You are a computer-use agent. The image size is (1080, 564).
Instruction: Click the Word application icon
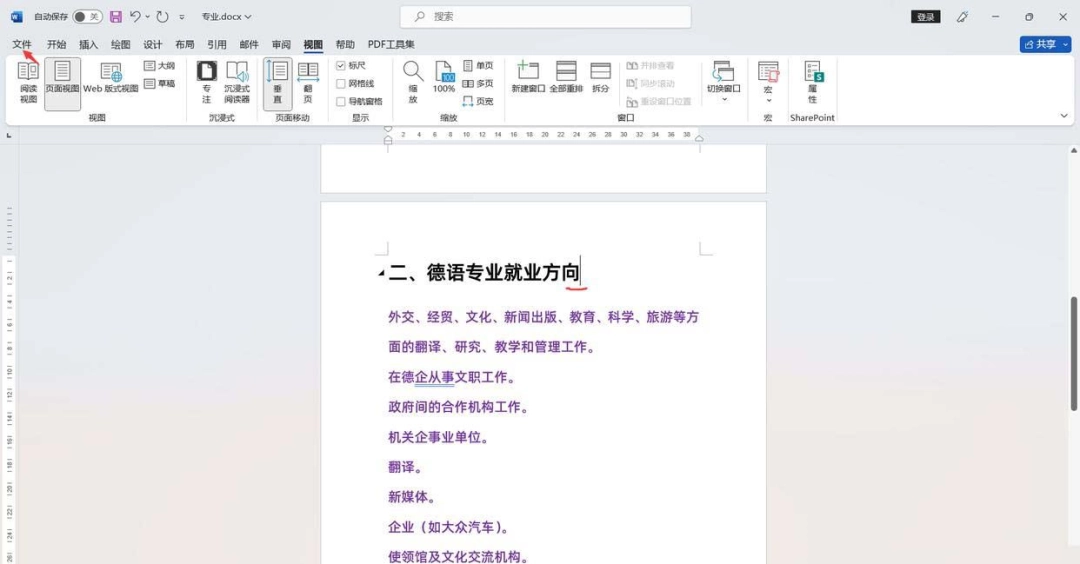tap(17, 17)
